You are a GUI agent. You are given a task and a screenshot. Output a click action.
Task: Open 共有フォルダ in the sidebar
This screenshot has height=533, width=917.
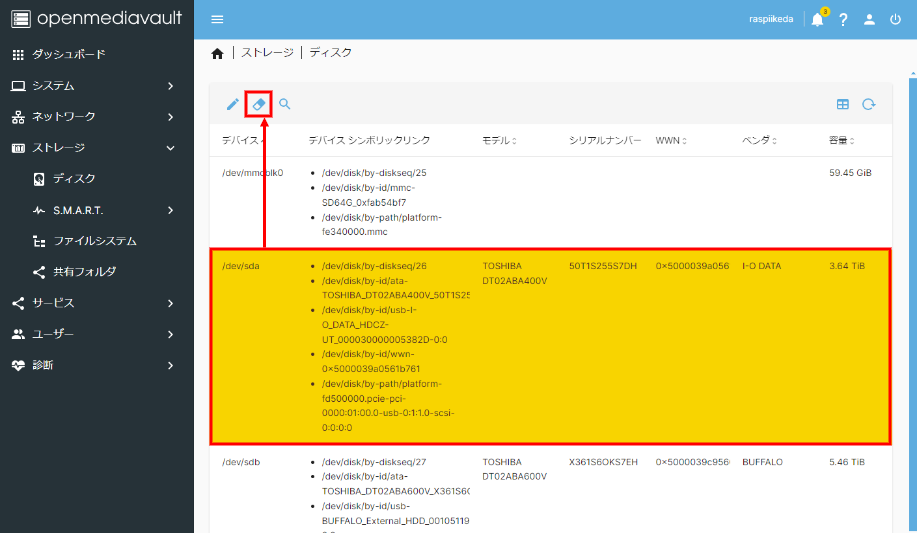[84, 272]
